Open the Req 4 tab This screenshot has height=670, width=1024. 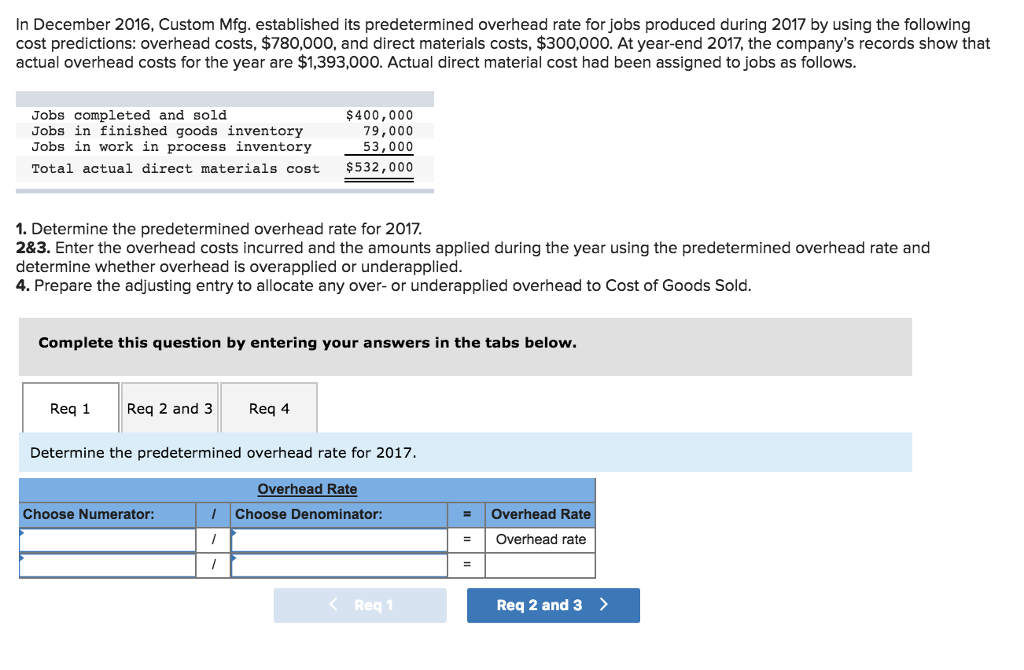click(x=267, y=408)
